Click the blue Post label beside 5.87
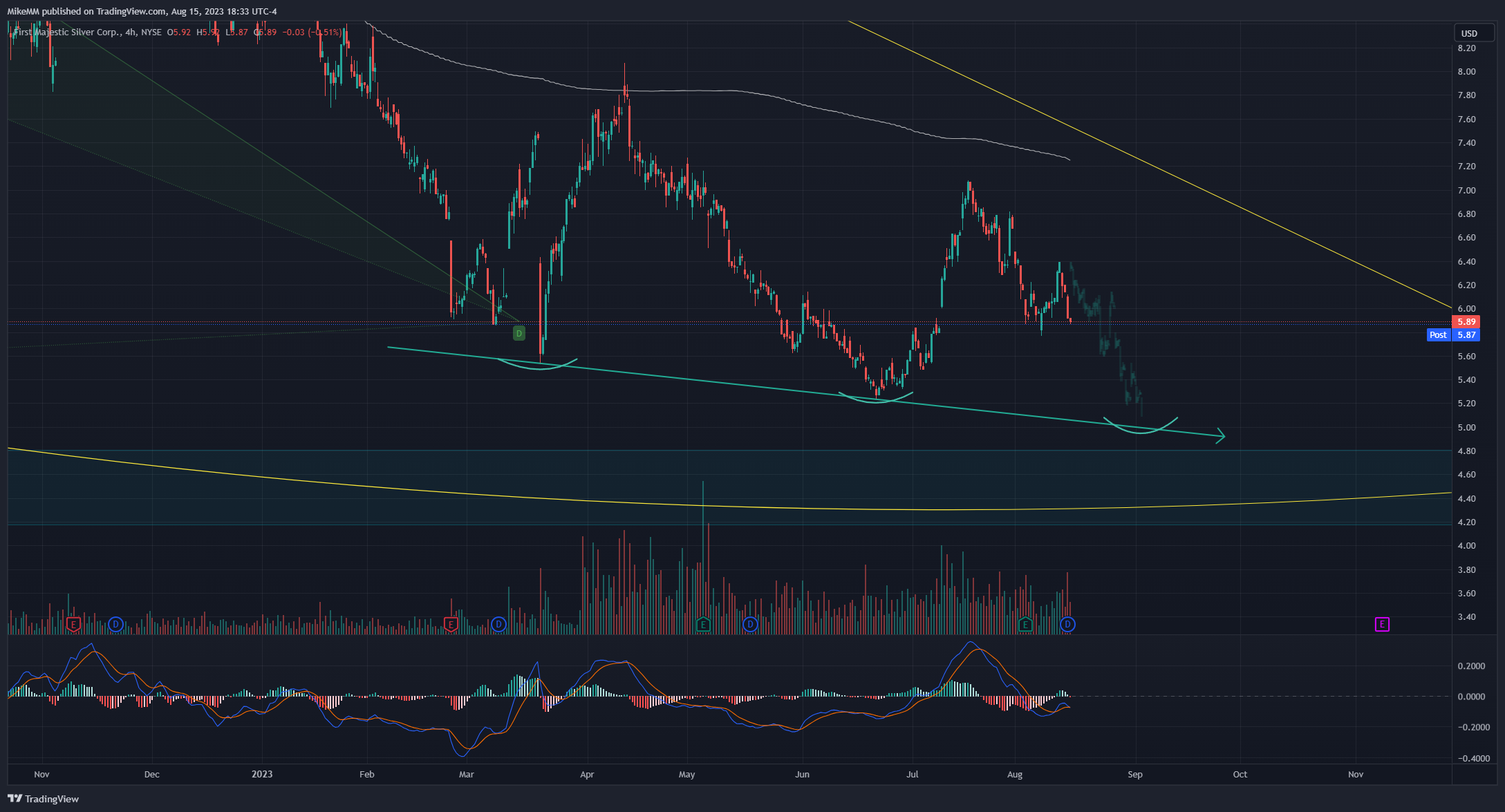The height and width of the screenshot is (812, 1505). pos(1439,335)
